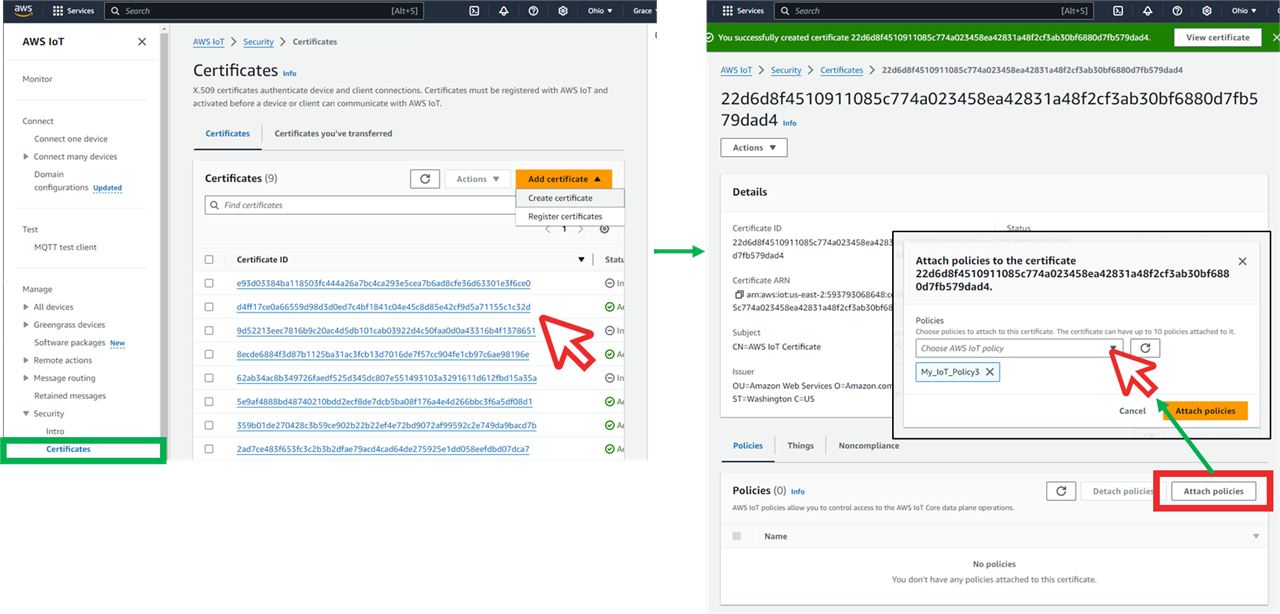Switch to Certificates you've transferred tab
This screenshot has width=1280, height=614.
coord(333,133)
